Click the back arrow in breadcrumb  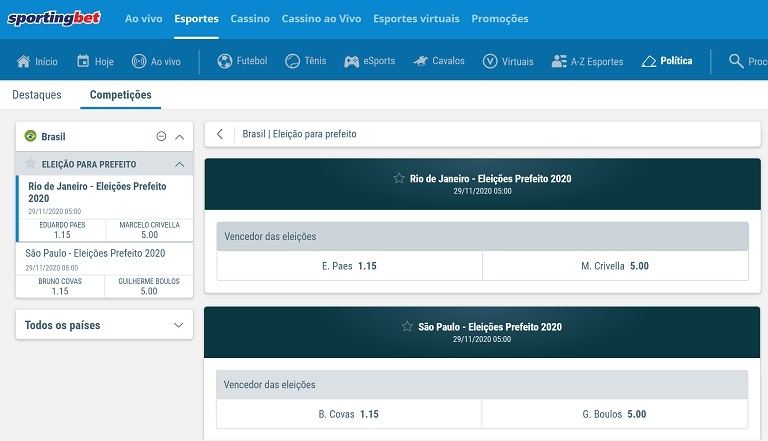(x=220, y=134)
